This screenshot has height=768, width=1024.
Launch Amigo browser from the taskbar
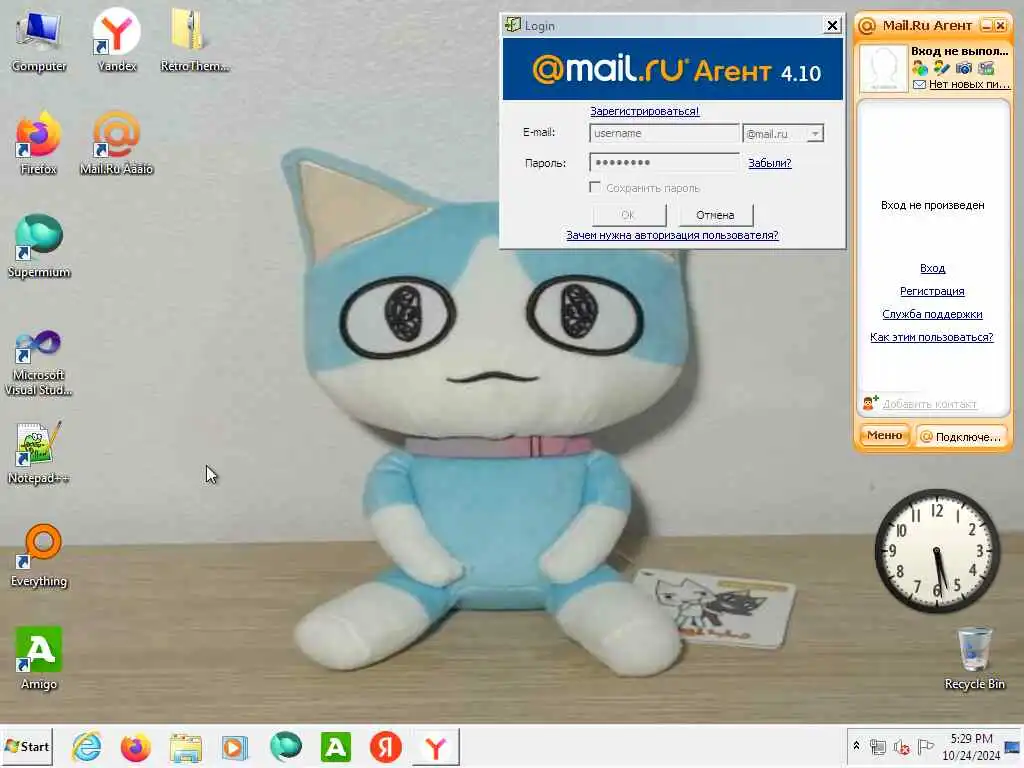click(336, 747)
